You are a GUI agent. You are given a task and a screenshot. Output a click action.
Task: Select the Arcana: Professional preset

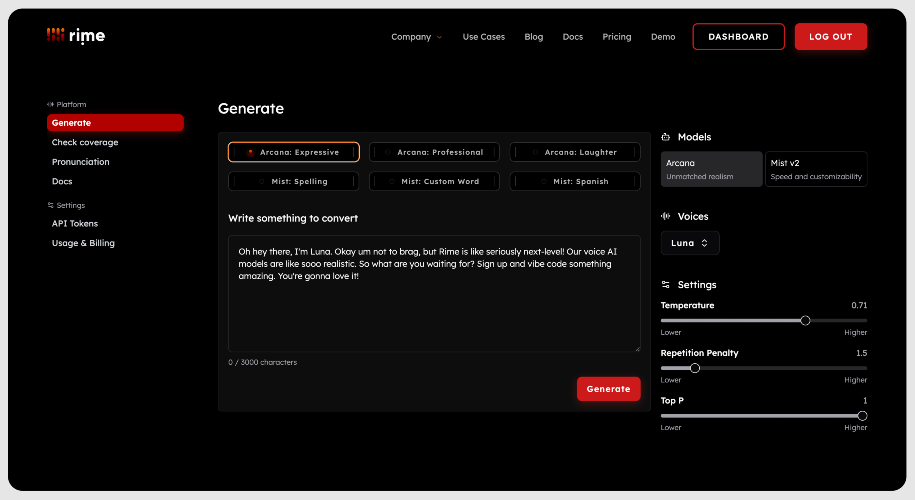point(434,152)
